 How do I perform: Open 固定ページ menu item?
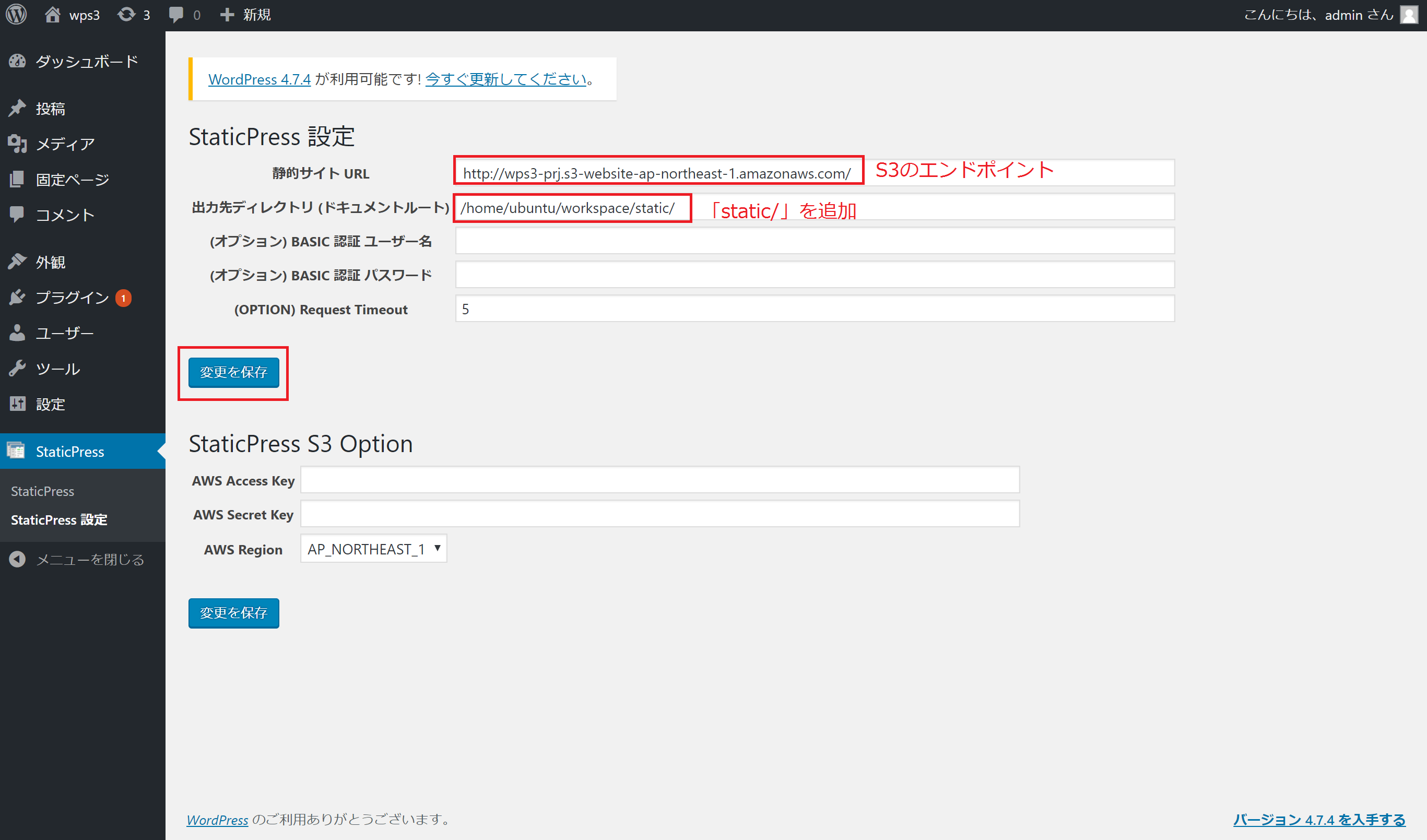click(x=82, y=180)
